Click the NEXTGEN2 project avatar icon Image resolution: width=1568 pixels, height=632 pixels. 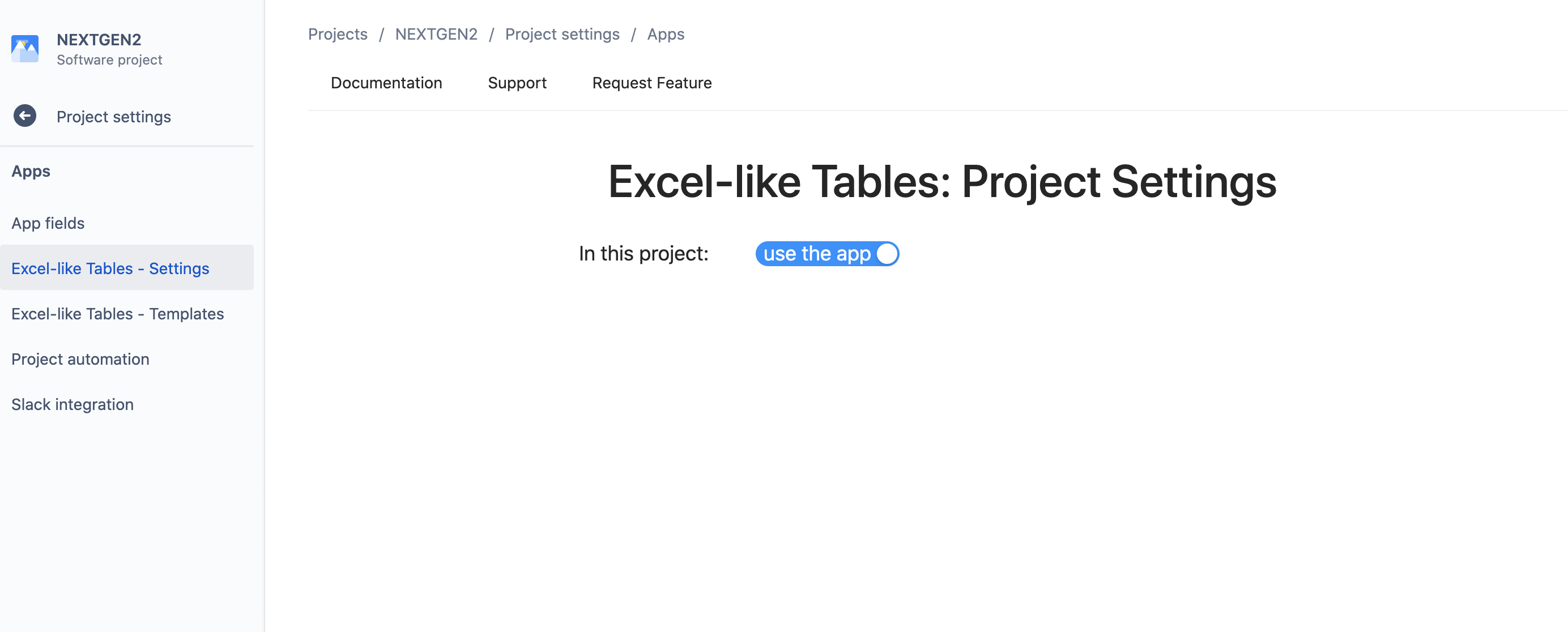click(25, 49)
